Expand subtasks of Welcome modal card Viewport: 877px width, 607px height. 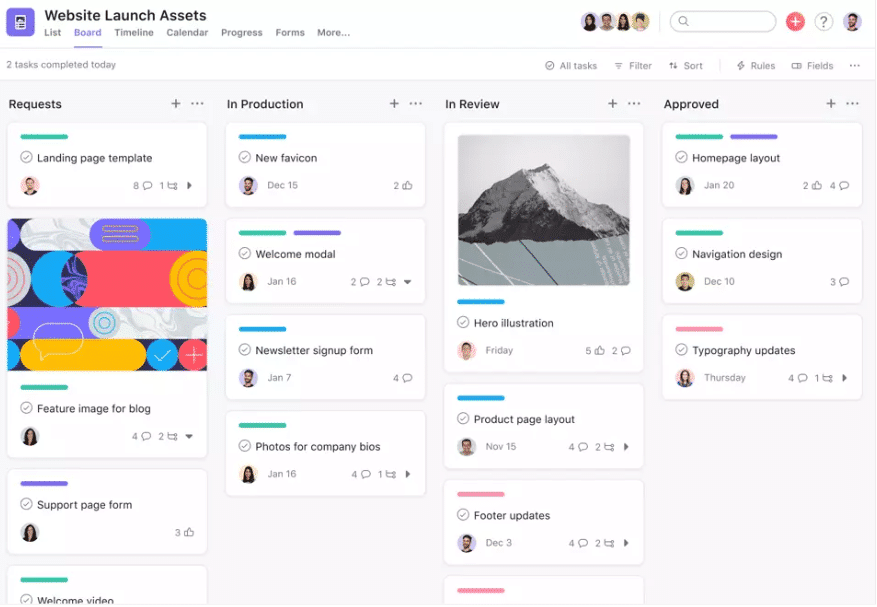(407, 282)
